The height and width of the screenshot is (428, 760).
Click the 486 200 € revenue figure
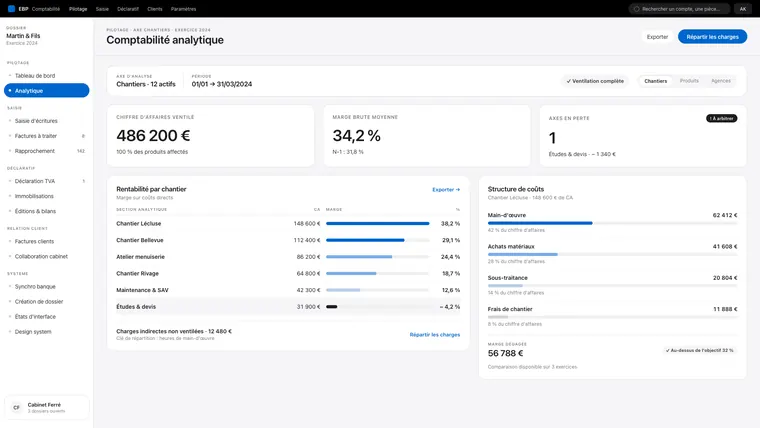click(153, 136)
